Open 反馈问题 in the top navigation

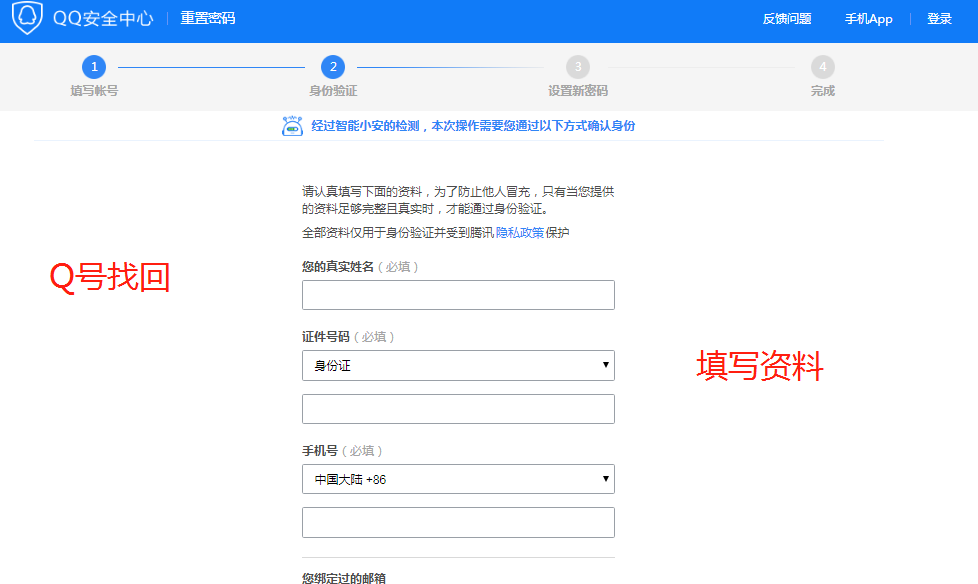click(787, 19)
